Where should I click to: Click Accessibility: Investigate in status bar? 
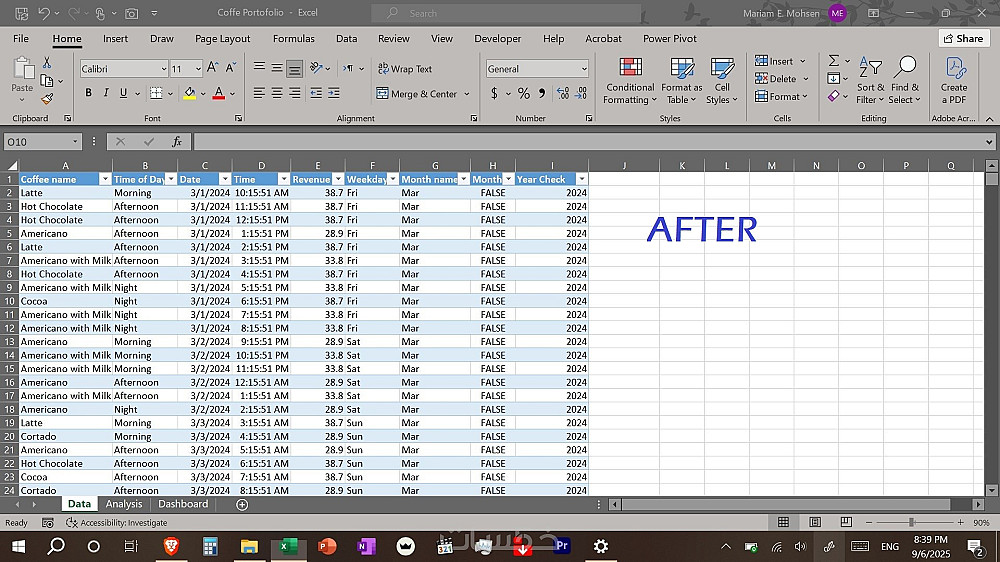[117, 523]
